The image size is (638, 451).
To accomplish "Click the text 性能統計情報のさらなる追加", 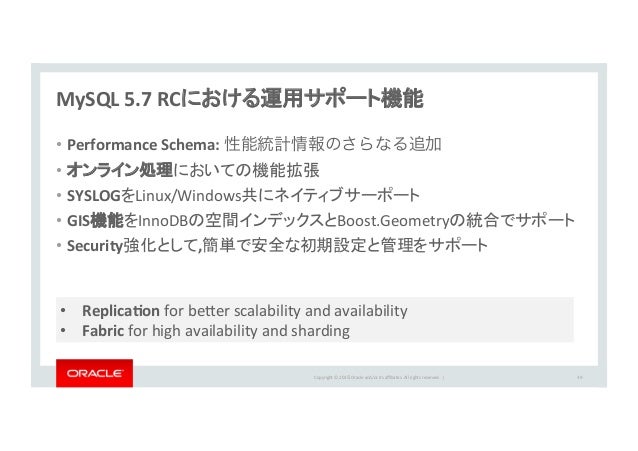I will [333, 144].
